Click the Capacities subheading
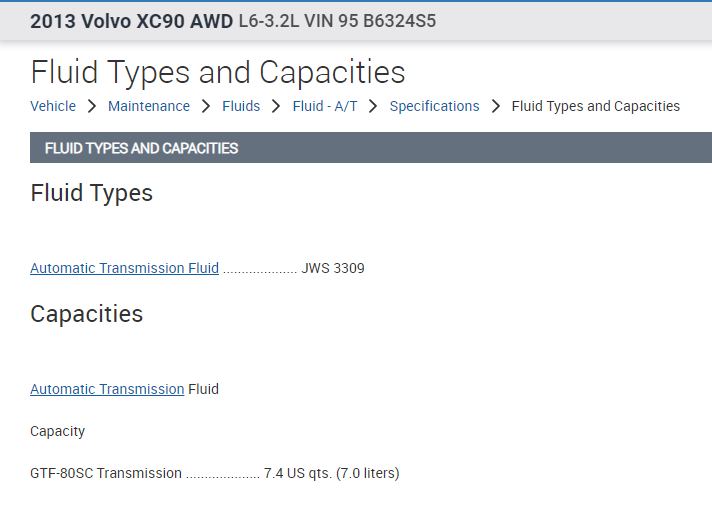 pos(87,314)
